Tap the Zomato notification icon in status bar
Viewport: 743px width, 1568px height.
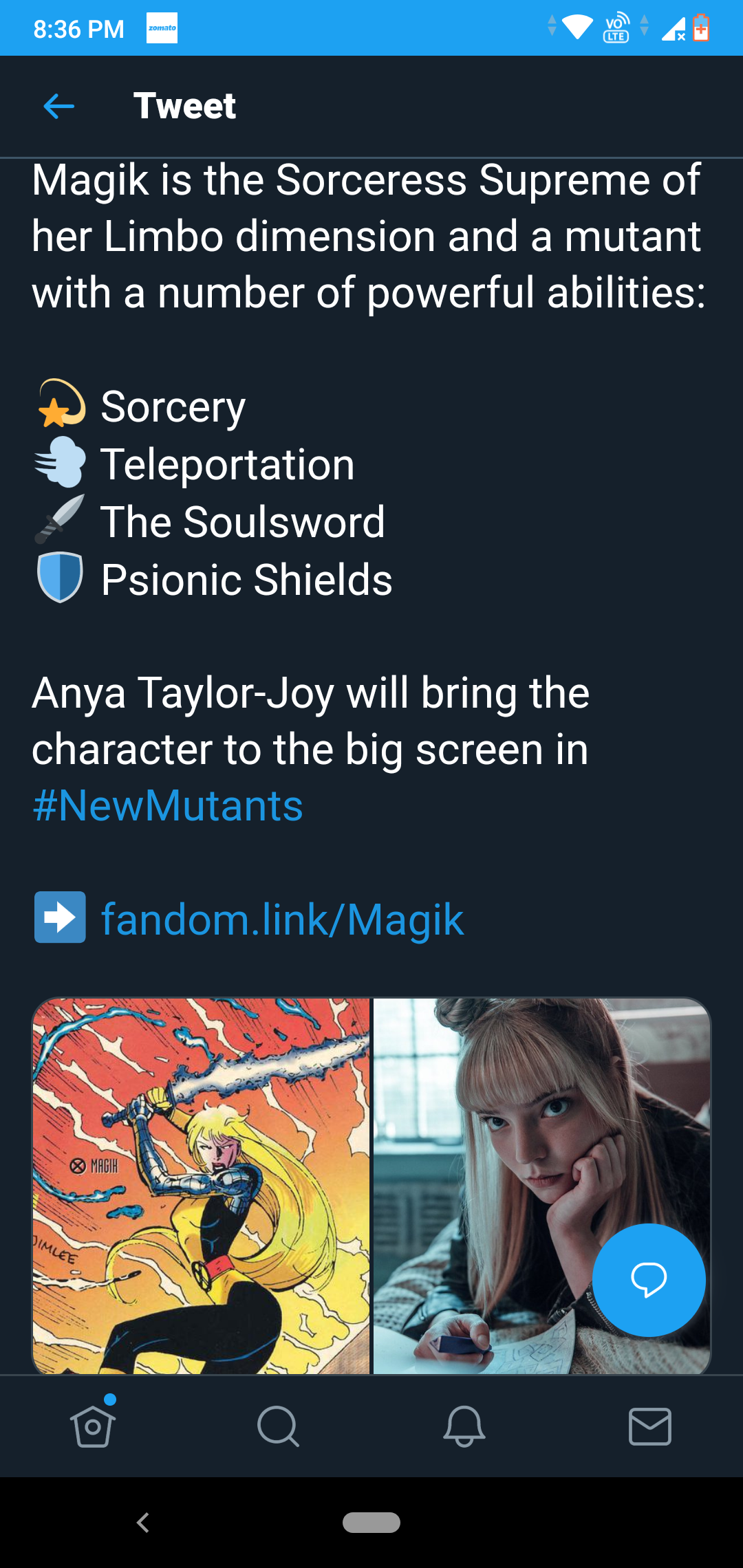point(162,28)
